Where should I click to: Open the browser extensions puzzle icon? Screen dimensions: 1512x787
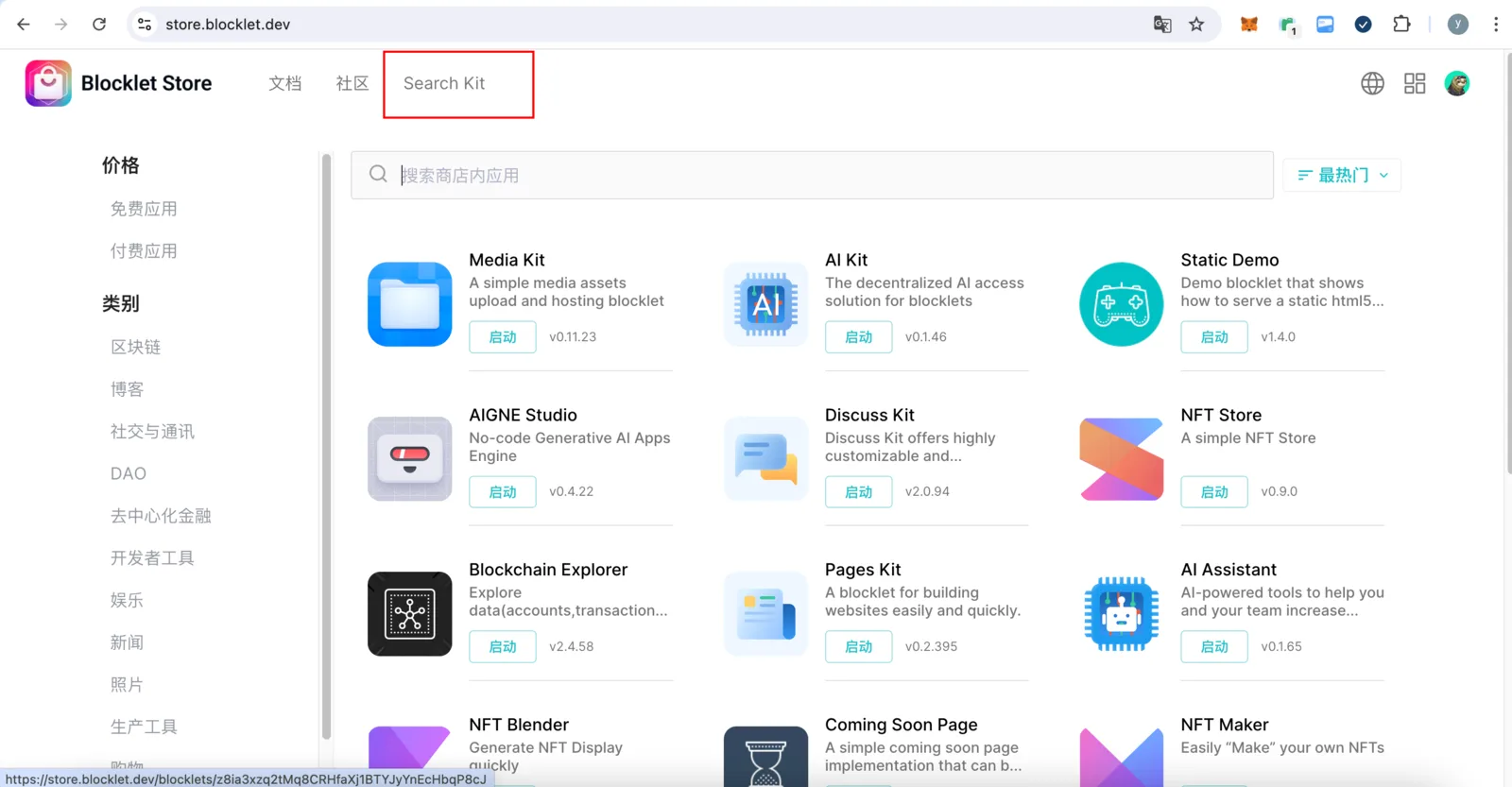[x=1401, y=25]
